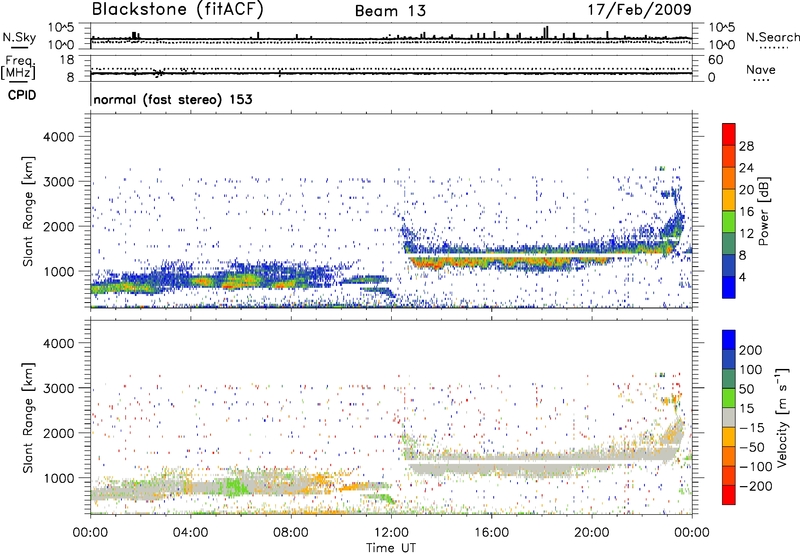The width and height of the screenshot is (800, 554).
Task: Click the right '10^5' N.Search axis tick
Action: pos(722,28)
